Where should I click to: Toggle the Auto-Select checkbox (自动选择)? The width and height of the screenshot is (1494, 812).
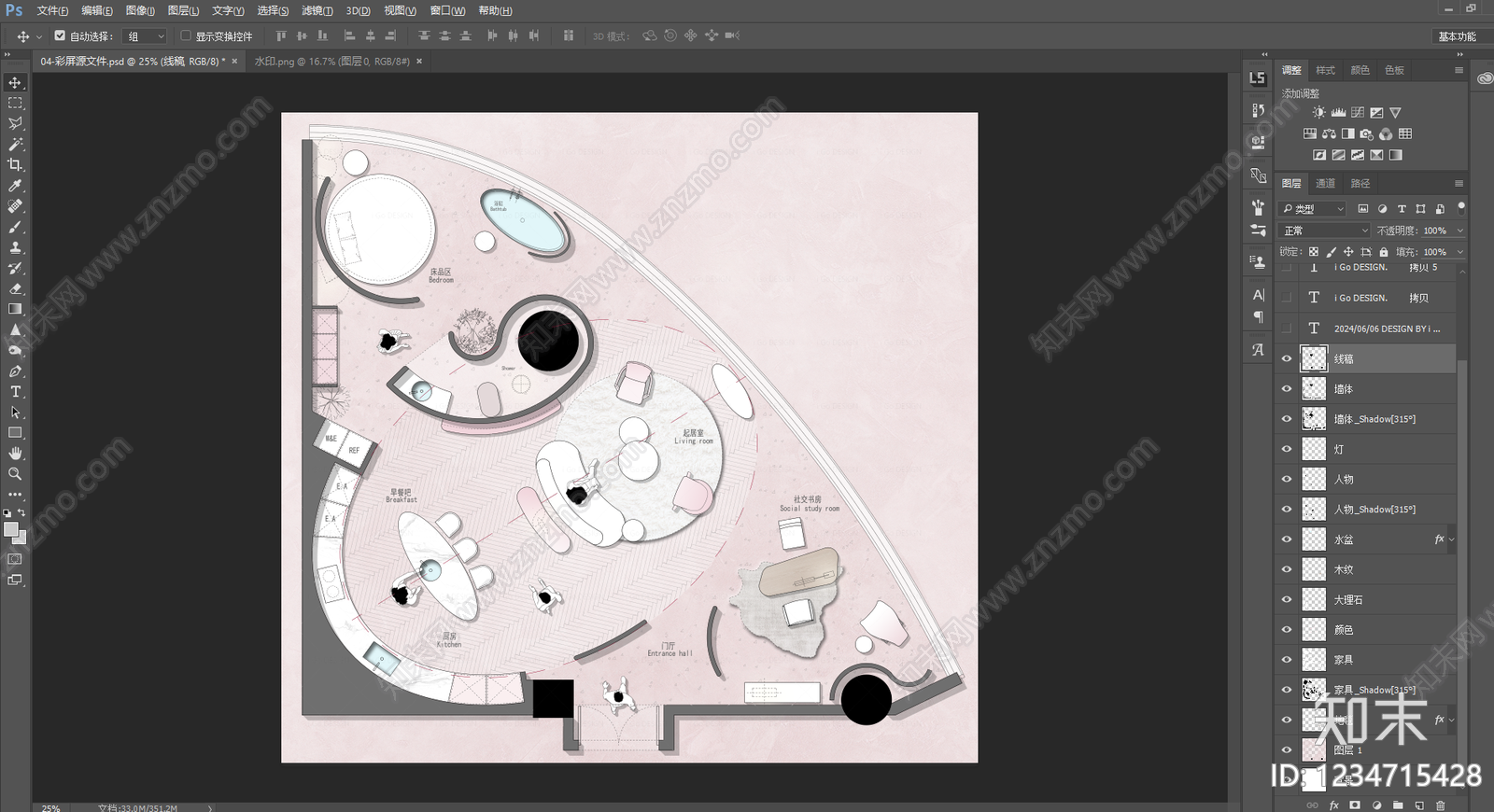60,35
